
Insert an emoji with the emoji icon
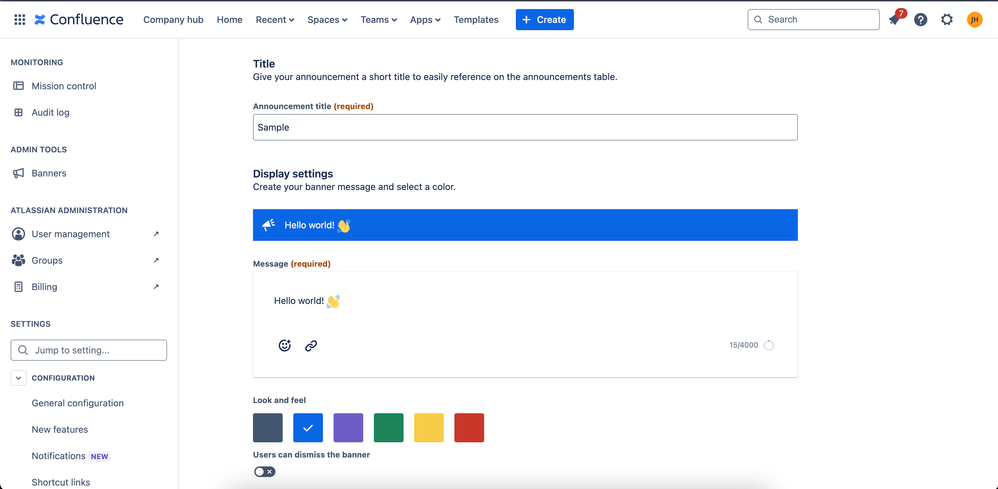tap(285, 346)
